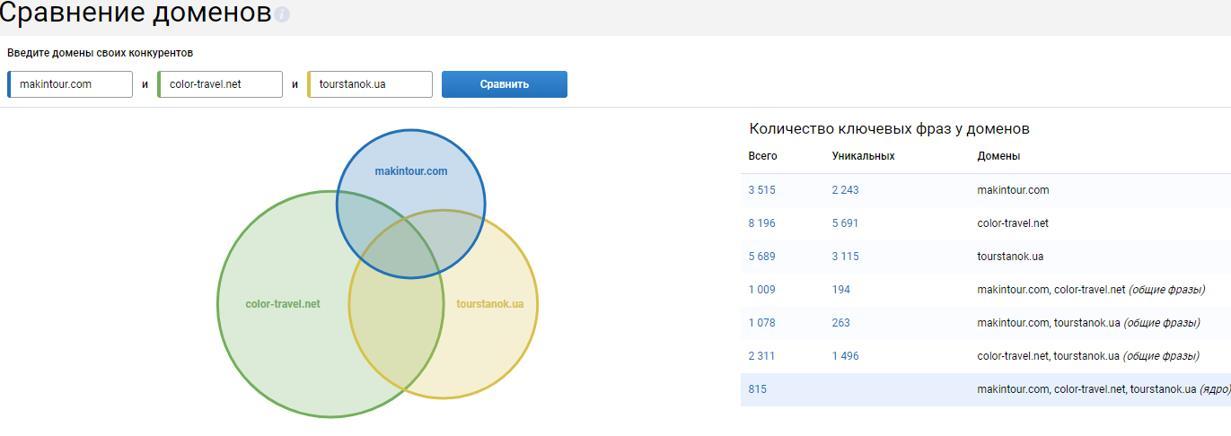Viewport: 1231px width, 436px height.
Task: Click the info icon beside the page title
Action: 282,15
